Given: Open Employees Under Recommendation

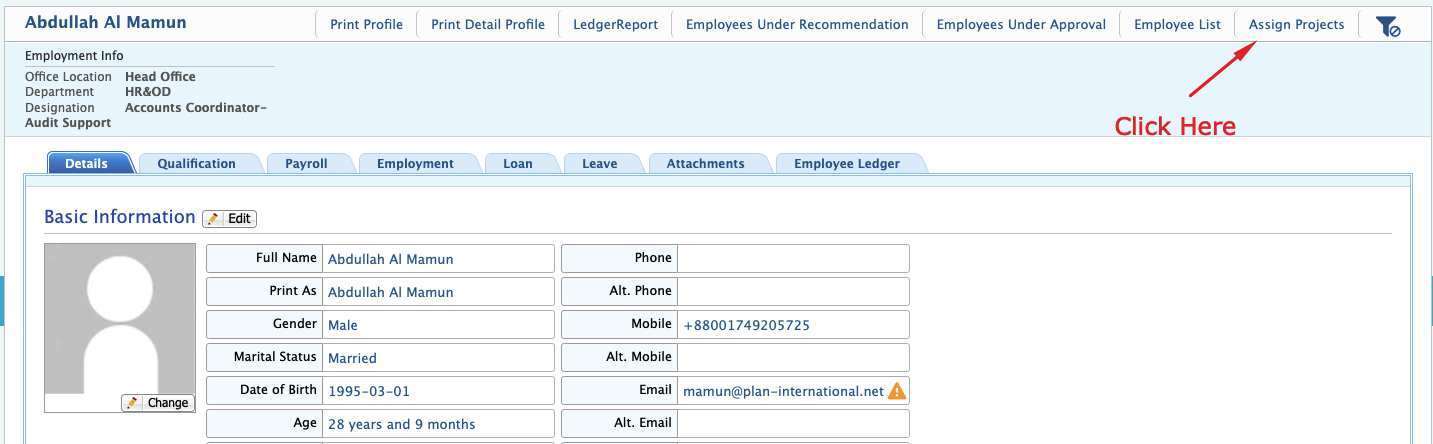Looking at the screenshot, I should 797,25.
